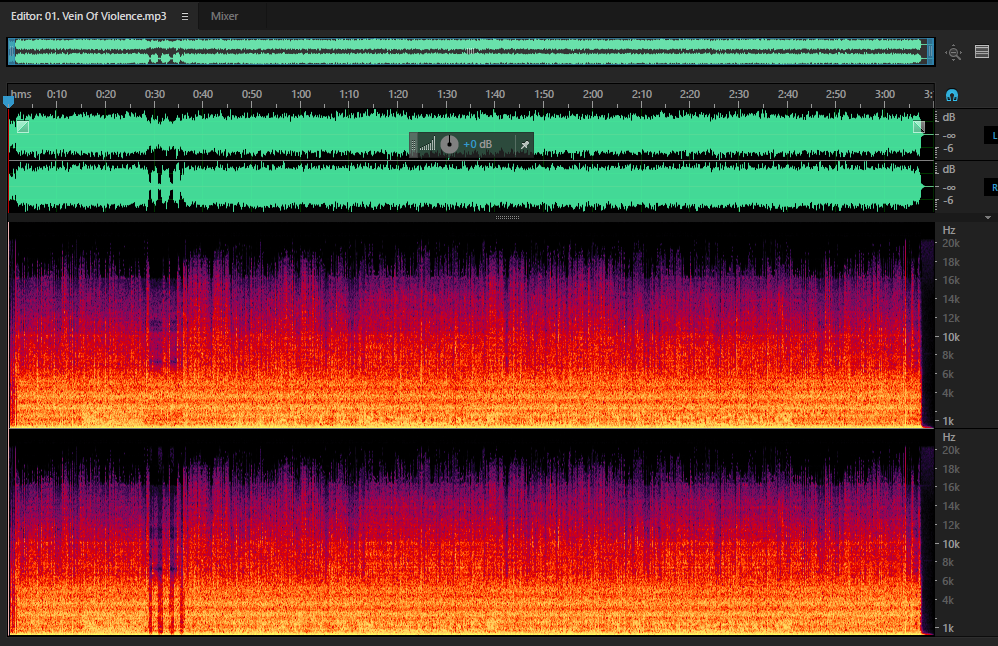
Task: Click the 20k label on upper Hz scale
Action: (951, 243)
